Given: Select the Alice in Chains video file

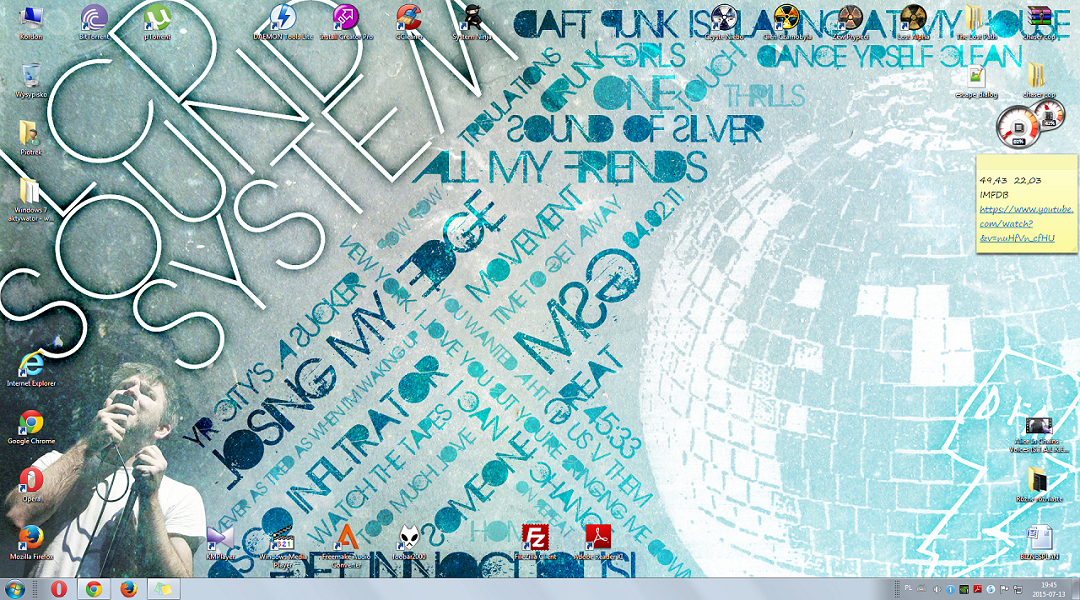Looking at the screenshot, I should coord(1039,434).
